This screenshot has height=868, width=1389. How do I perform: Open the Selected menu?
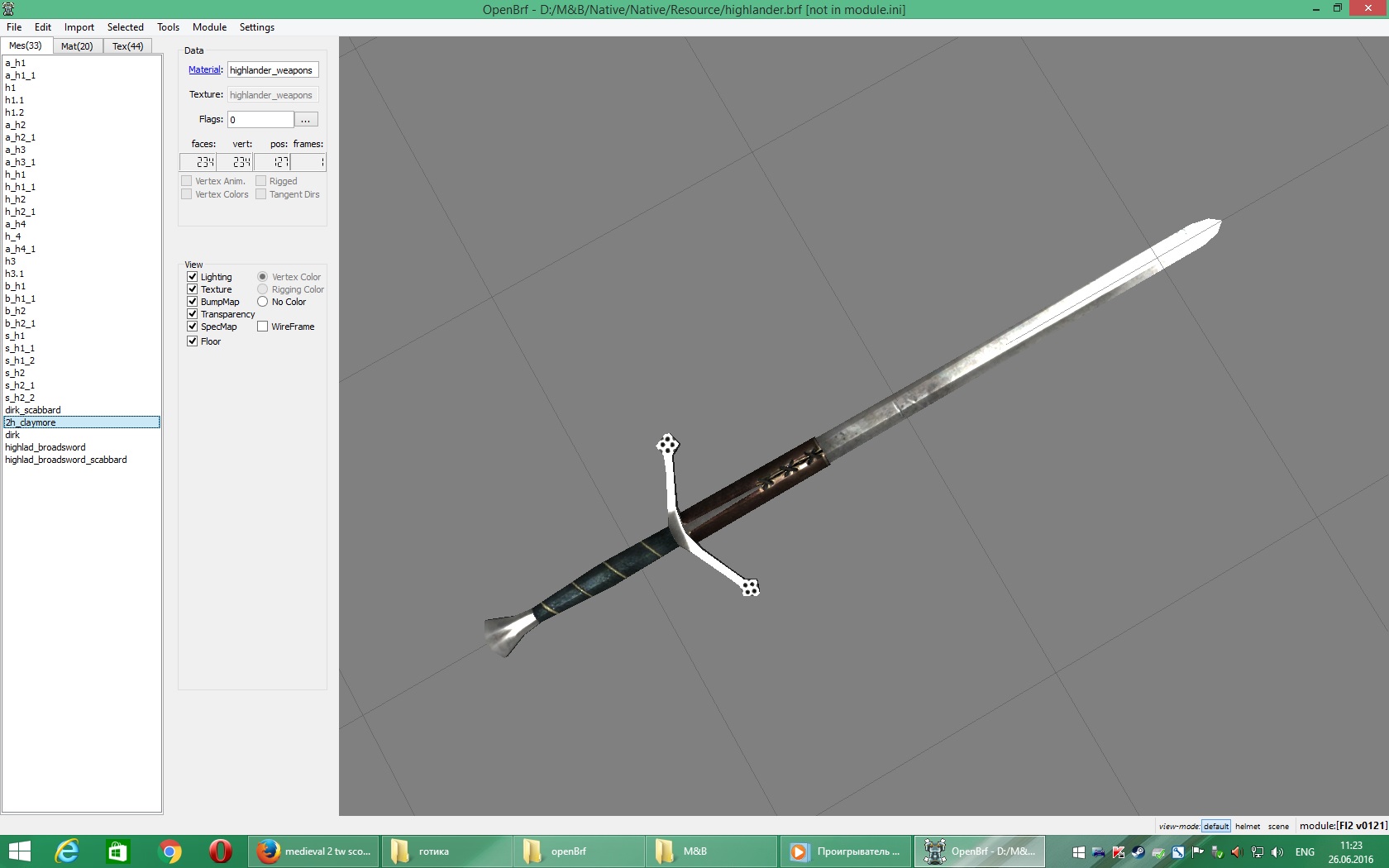[126, 27]
